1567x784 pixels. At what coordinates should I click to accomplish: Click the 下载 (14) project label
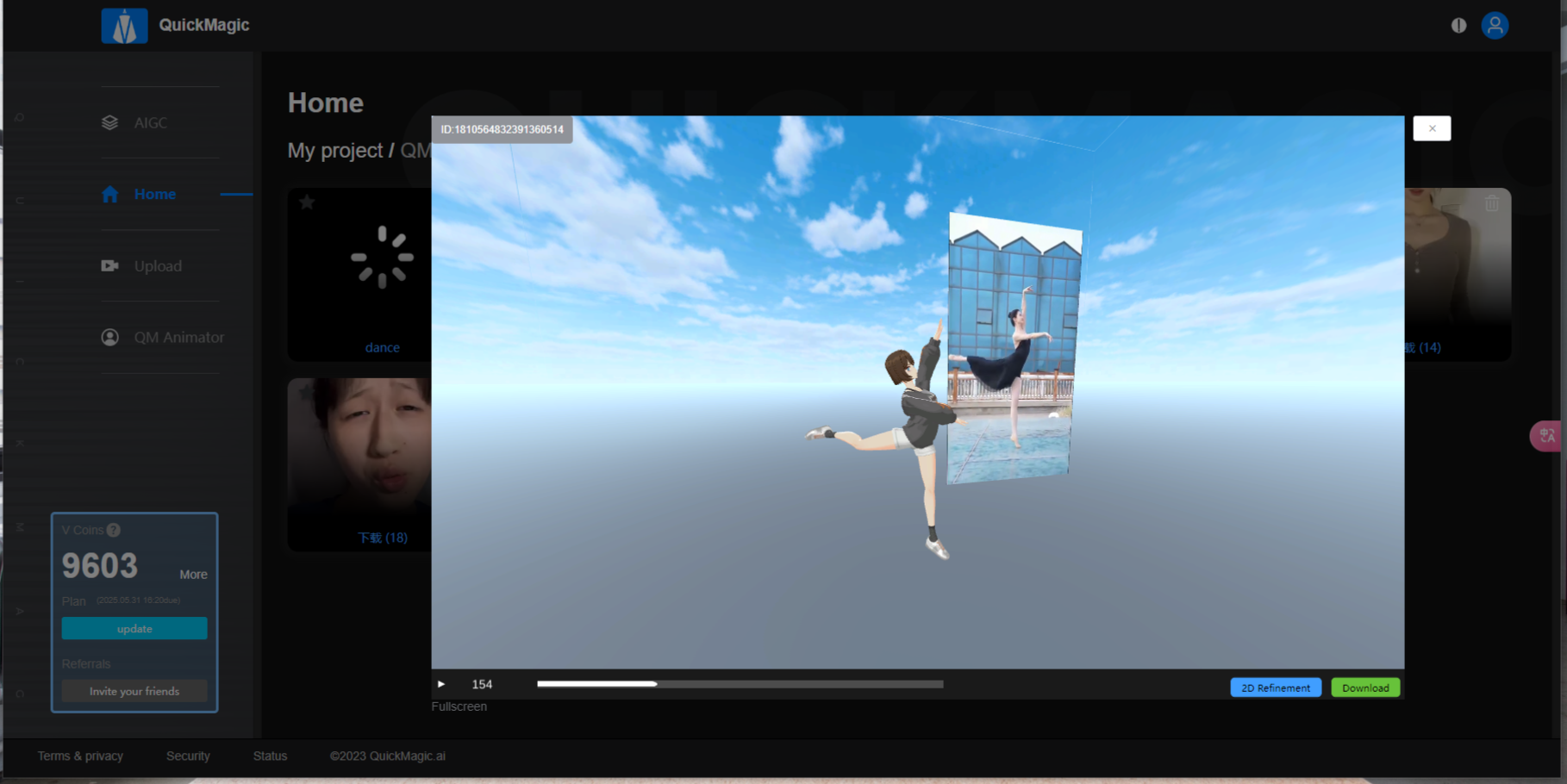click(x=1423, y=348)
